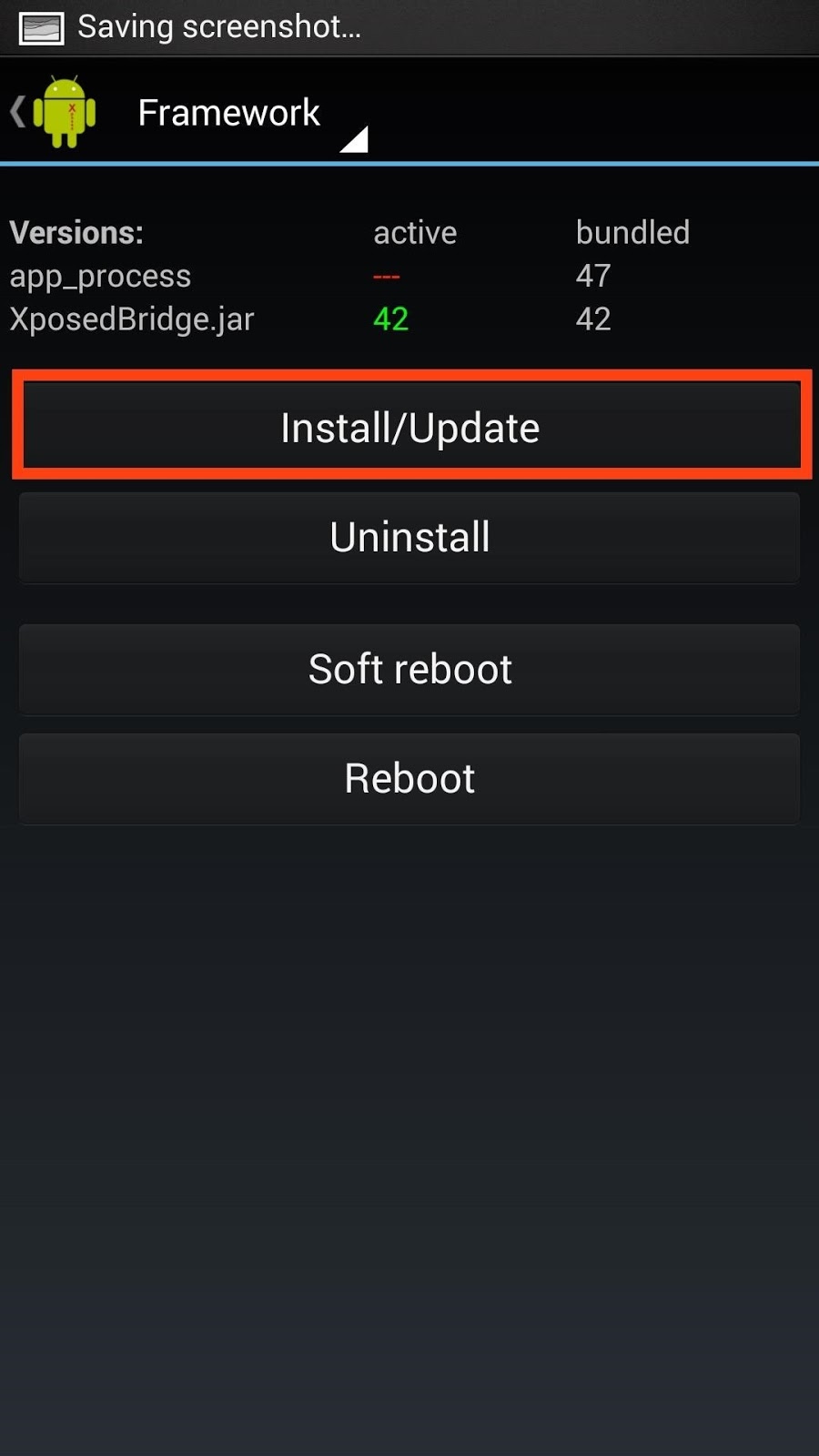Tap the 'bundled' column header

(632, 233)
